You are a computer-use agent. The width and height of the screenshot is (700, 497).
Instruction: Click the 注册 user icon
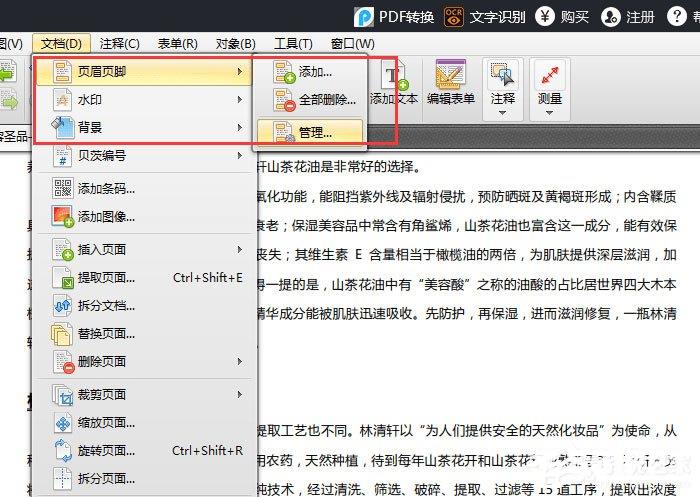pos(610,17)
